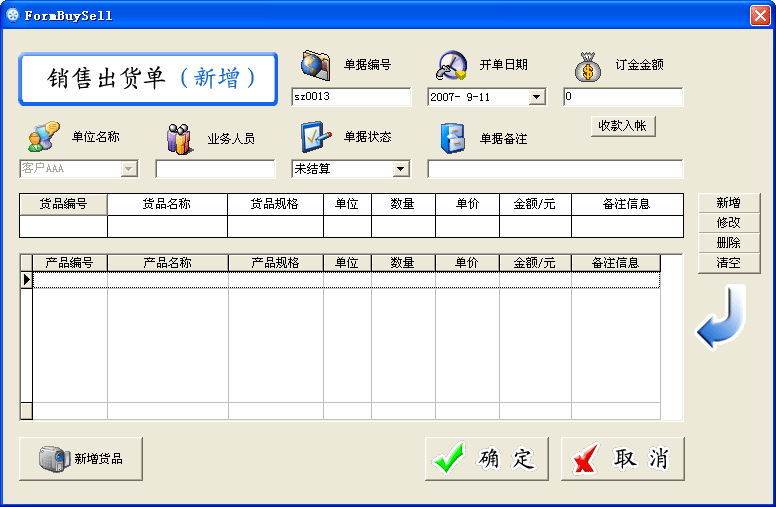Click the customer icon beside 单位名称
776x507 pixels.
point(43,137)
